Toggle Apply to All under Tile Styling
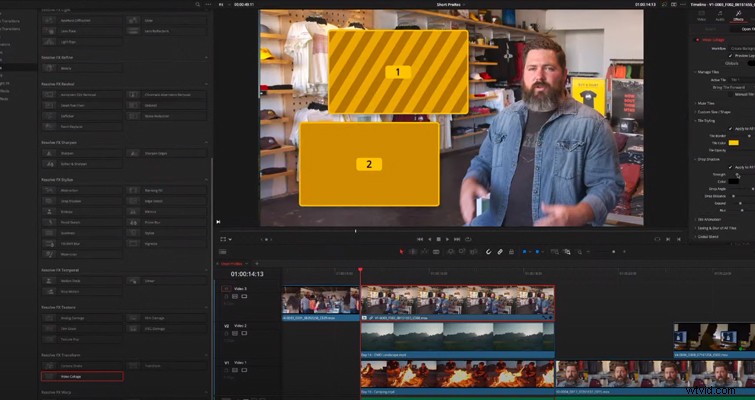Image resolution: width=755 pixels, height=400 pixels. point(730,129)
